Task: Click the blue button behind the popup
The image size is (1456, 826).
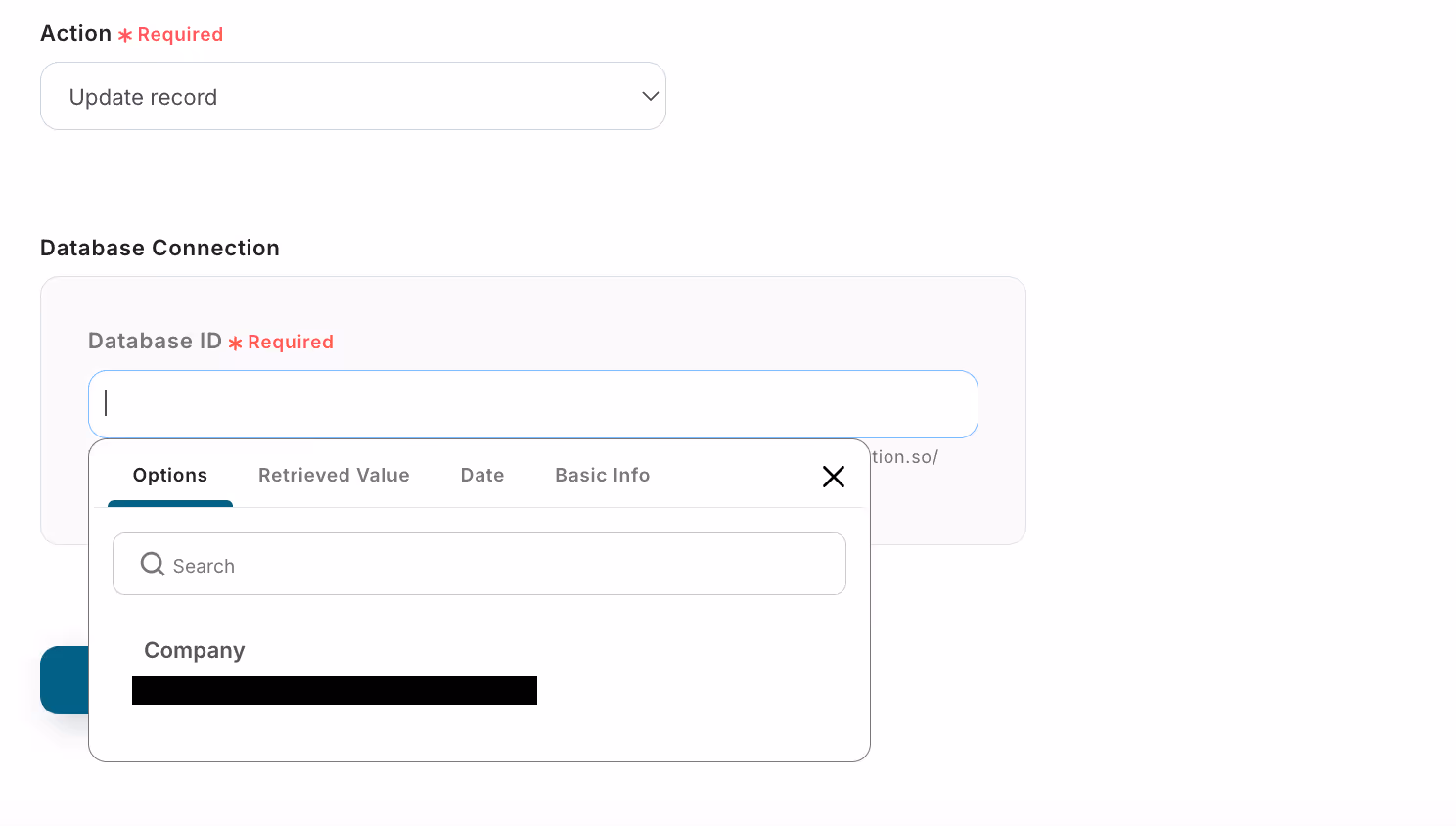Action: tap(65, 680)
